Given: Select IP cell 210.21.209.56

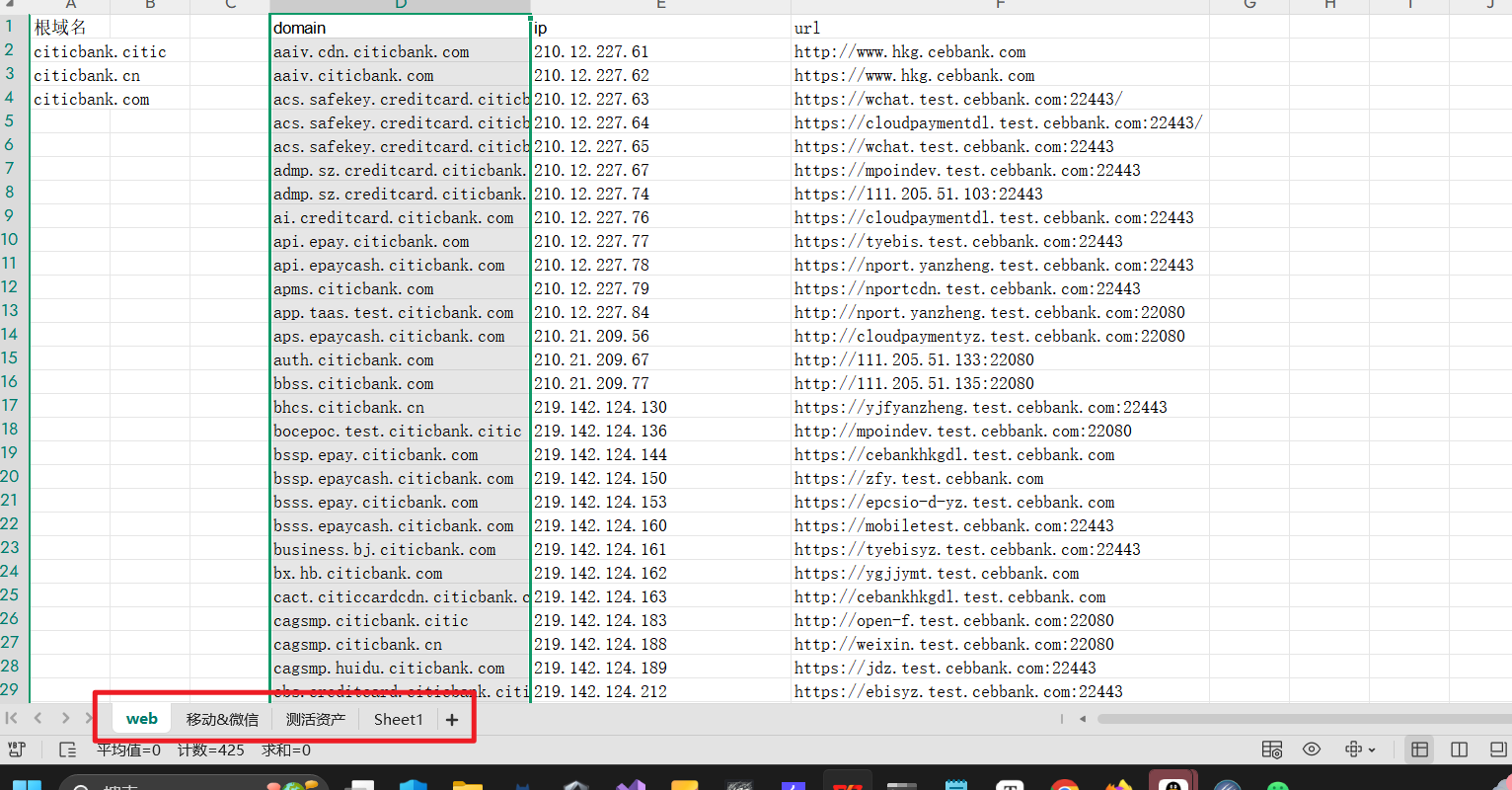Looking at the screenshot, I should pos(661,336).
